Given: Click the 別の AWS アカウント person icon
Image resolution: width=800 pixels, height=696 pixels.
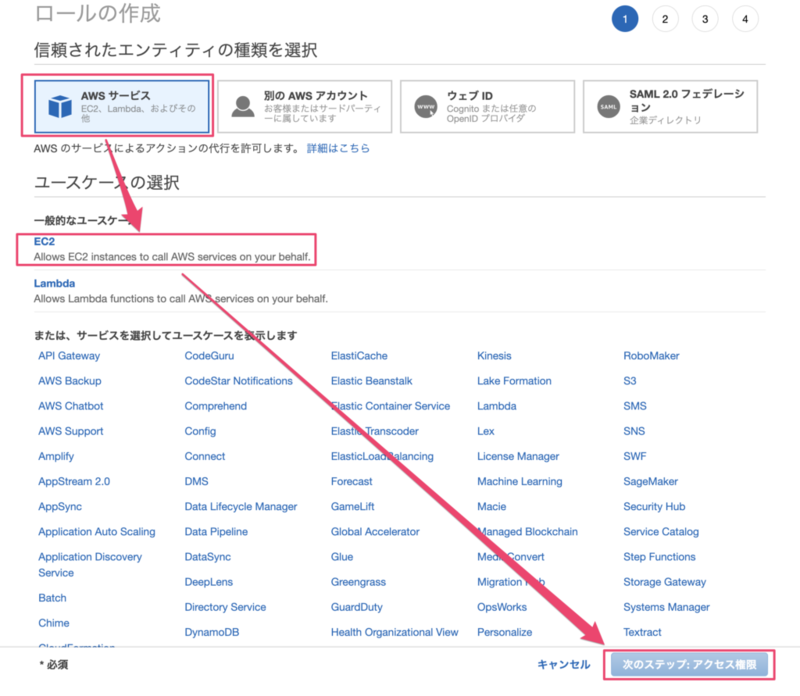Looking at the screenshot, I should coord(243,107).
